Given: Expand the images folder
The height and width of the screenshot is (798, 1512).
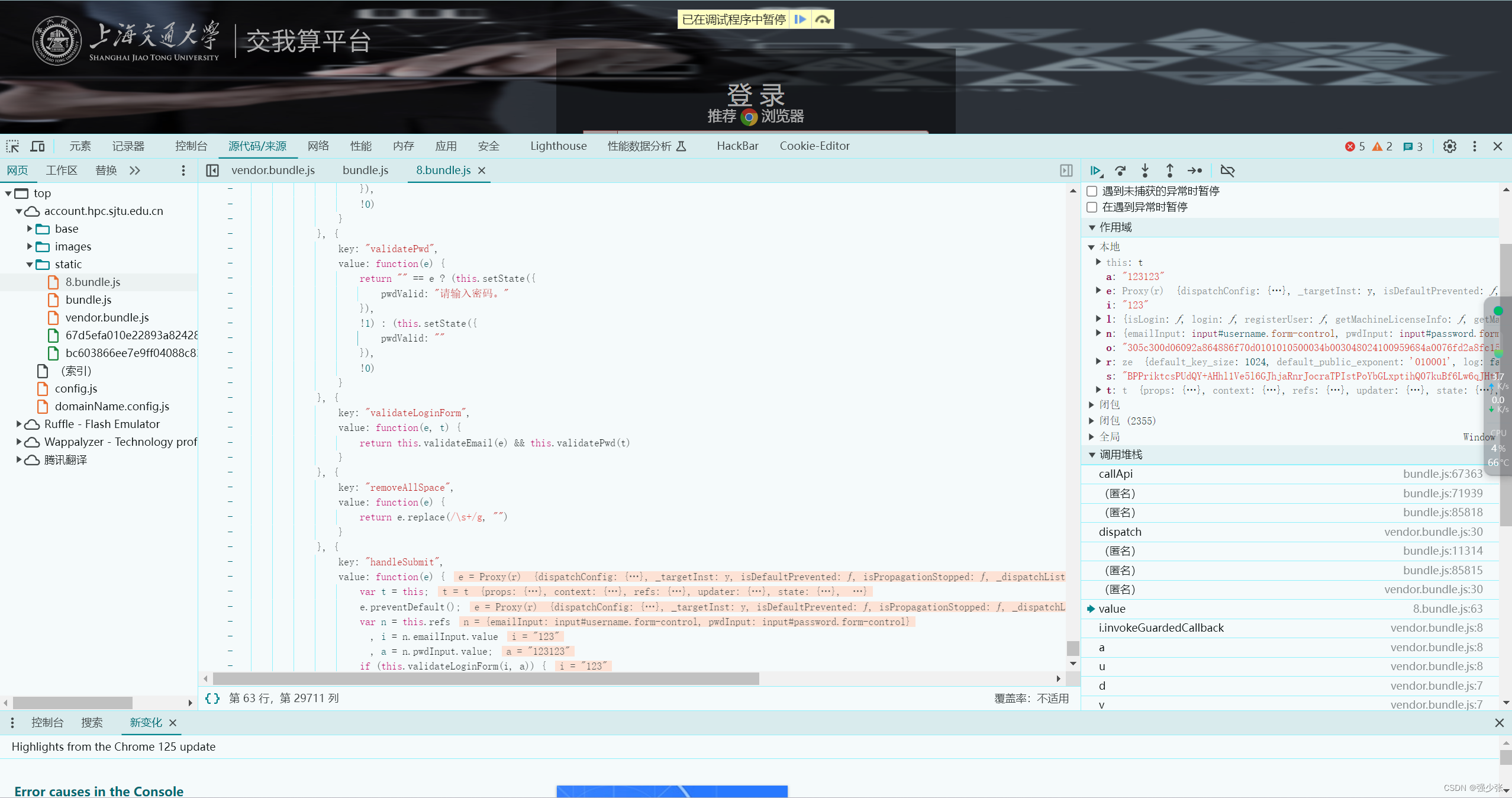Looking at the screenshot, I should click(30, 246).
